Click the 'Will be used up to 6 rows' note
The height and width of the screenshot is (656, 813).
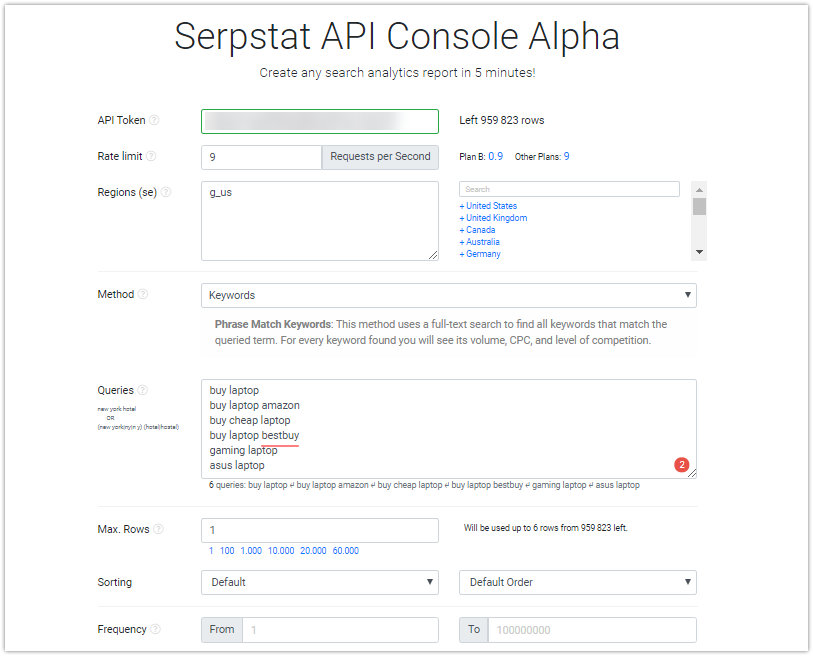tap(545, 528)
